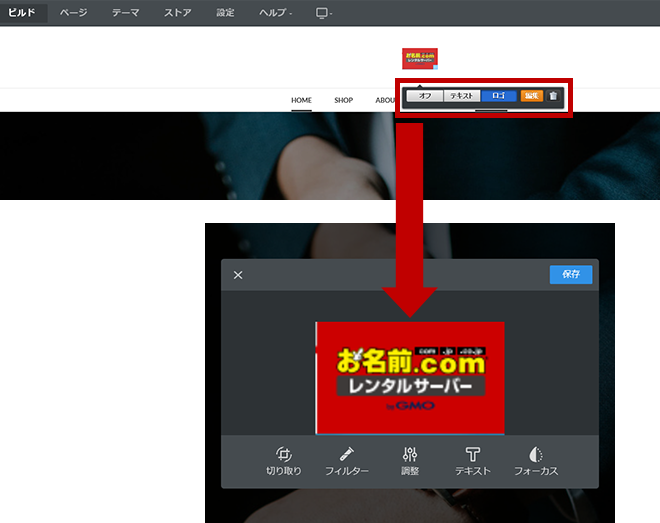Click the logo image in editor canvas

click(410, 377)
